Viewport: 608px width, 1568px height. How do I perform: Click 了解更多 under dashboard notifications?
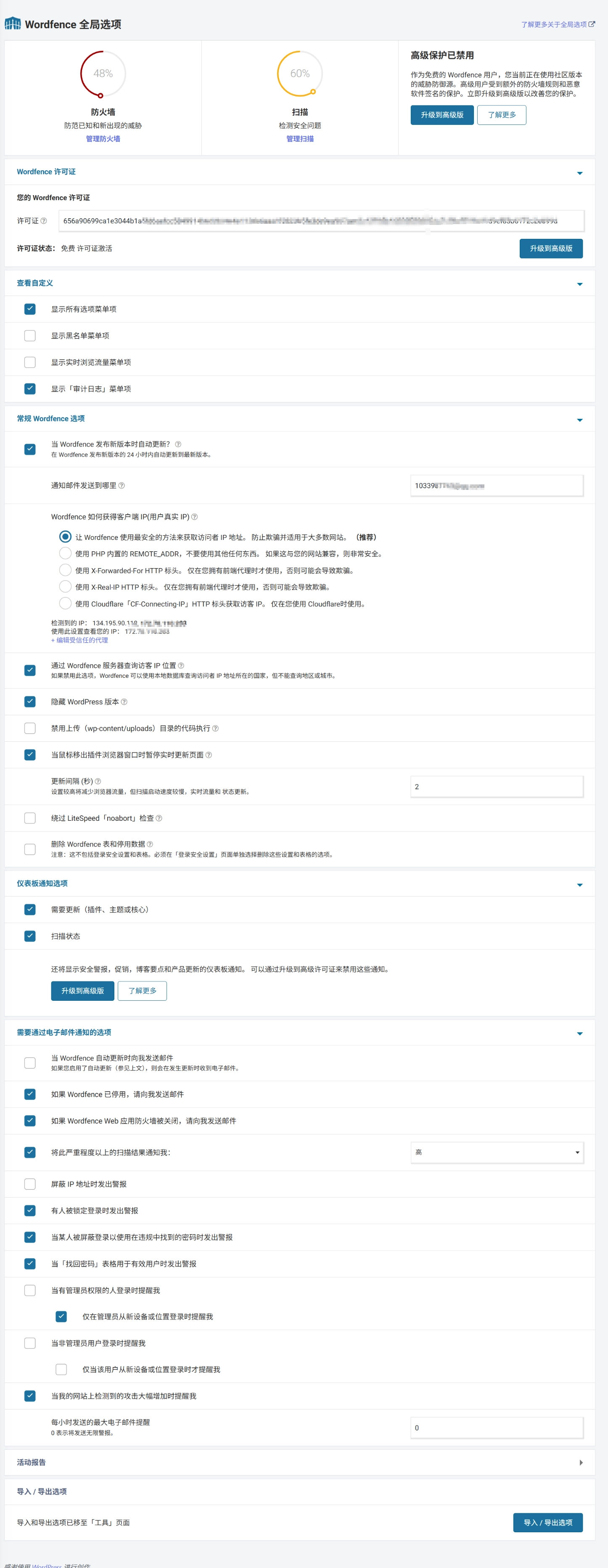pyautogui.click(x=142, y=991)
